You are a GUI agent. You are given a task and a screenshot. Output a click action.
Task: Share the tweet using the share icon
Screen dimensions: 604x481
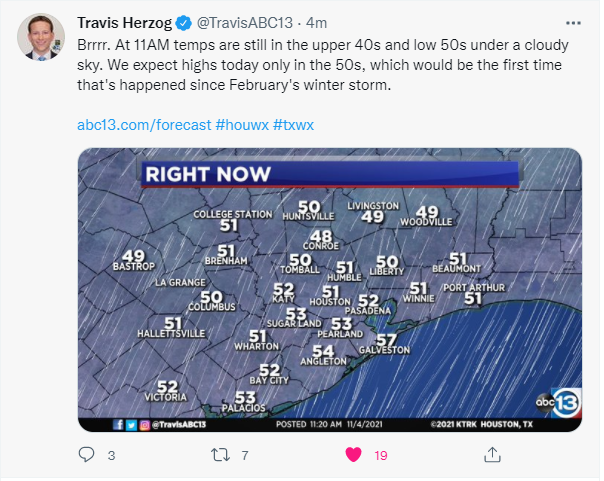(491, 455)
